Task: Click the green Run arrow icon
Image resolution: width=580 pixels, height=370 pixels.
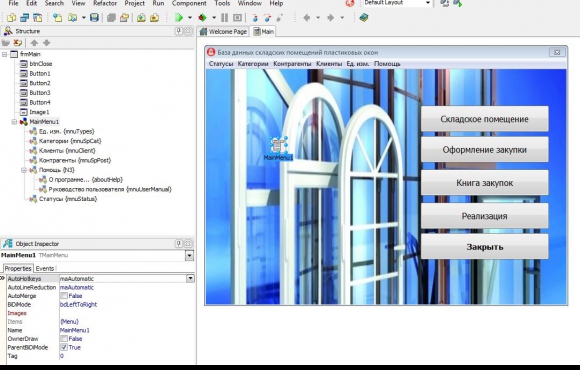Action: (x=179, y=17)
